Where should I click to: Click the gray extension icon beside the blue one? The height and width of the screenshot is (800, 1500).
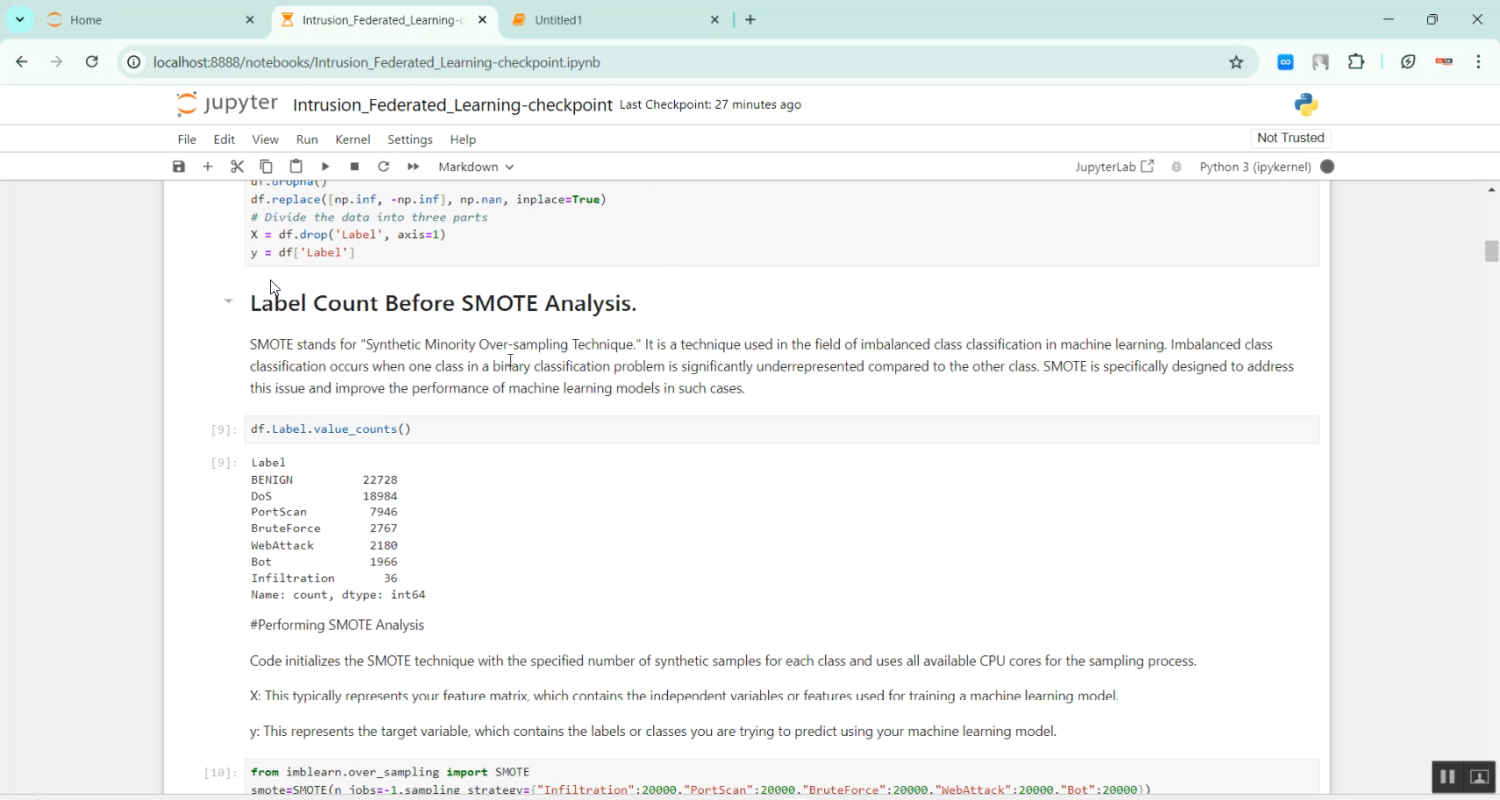click(1321, 62)
